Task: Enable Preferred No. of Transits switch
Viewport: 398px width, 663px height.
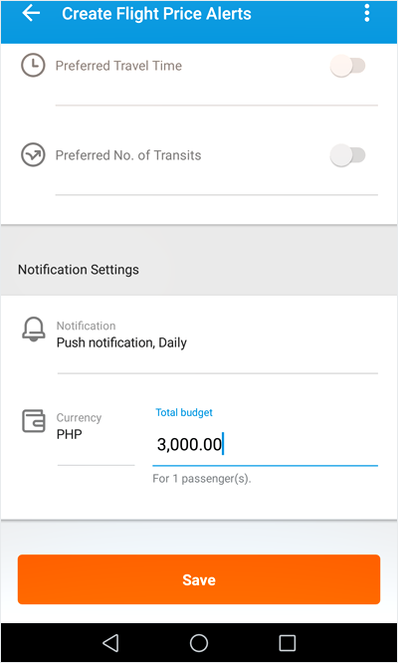Action: click(348, 155)
